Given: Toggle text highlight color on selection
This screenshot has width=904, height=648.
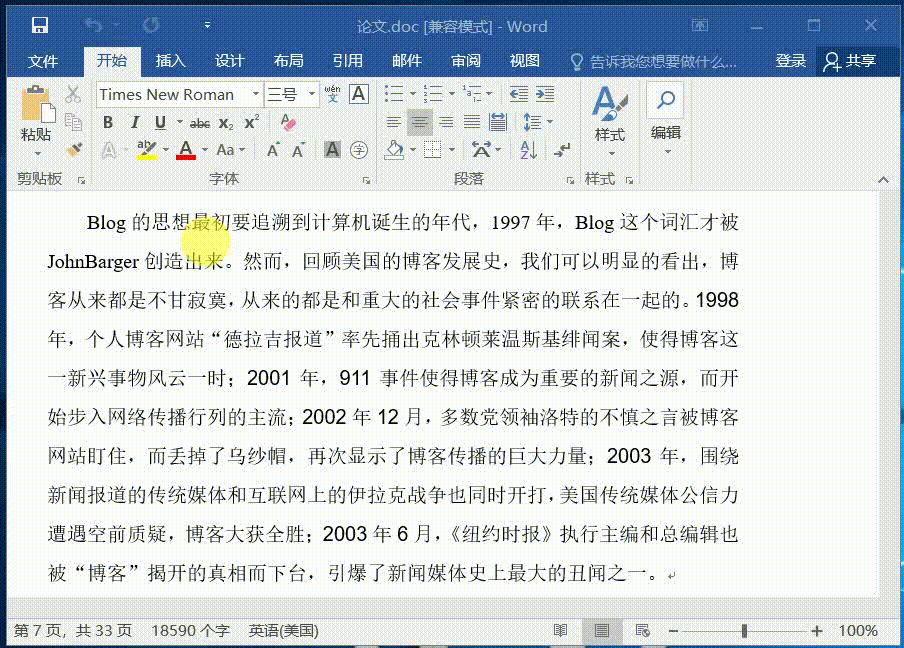Looking at the screenshot, I should click(x=147, y=148).
